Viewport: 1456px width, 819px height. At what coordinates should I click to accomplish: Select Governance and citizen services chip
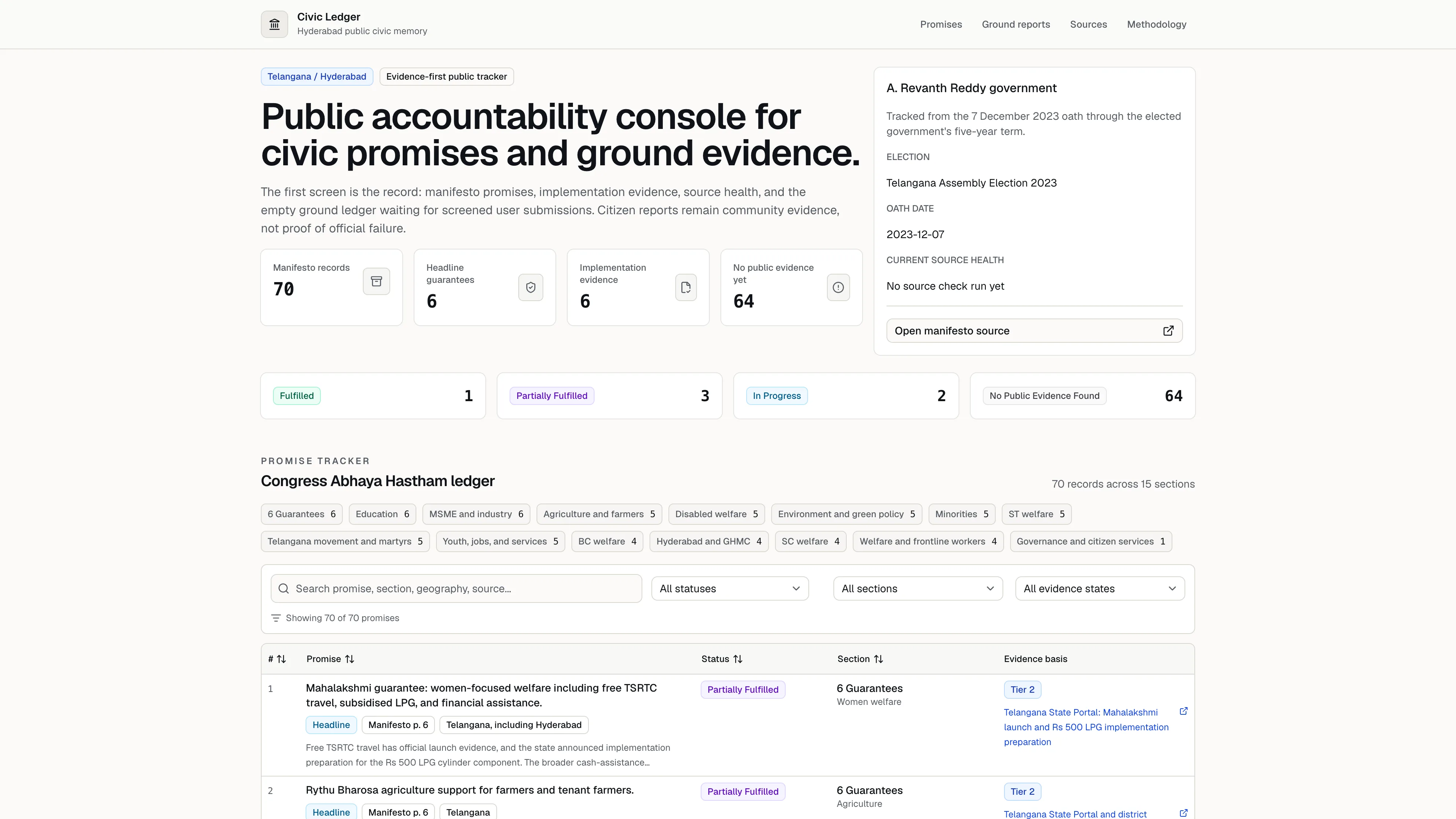1091,541
